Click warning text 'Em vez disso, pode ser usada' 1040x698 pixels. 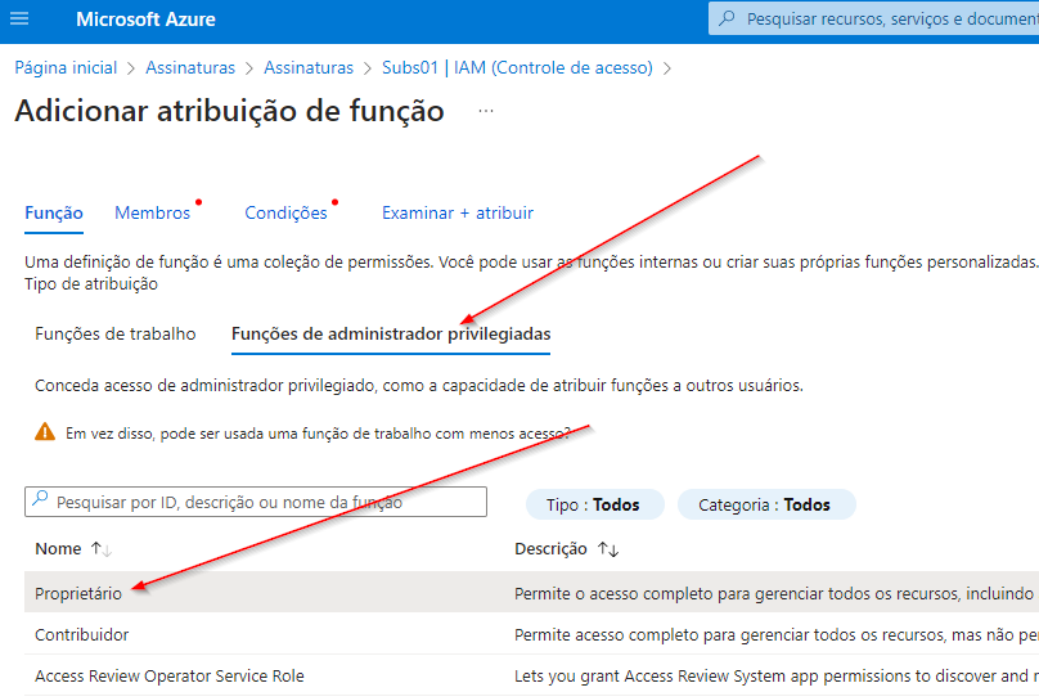pyautogui.click(x=318, y=434)
